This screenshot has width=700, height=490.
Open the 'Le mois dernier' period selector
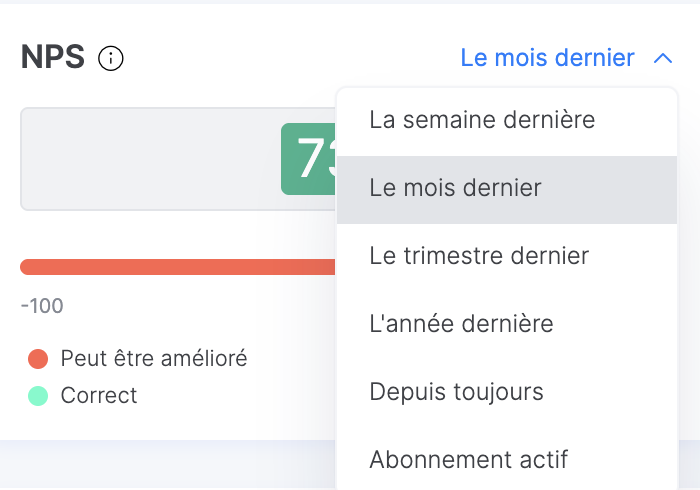pyautogui.click(x=547, y=58)
